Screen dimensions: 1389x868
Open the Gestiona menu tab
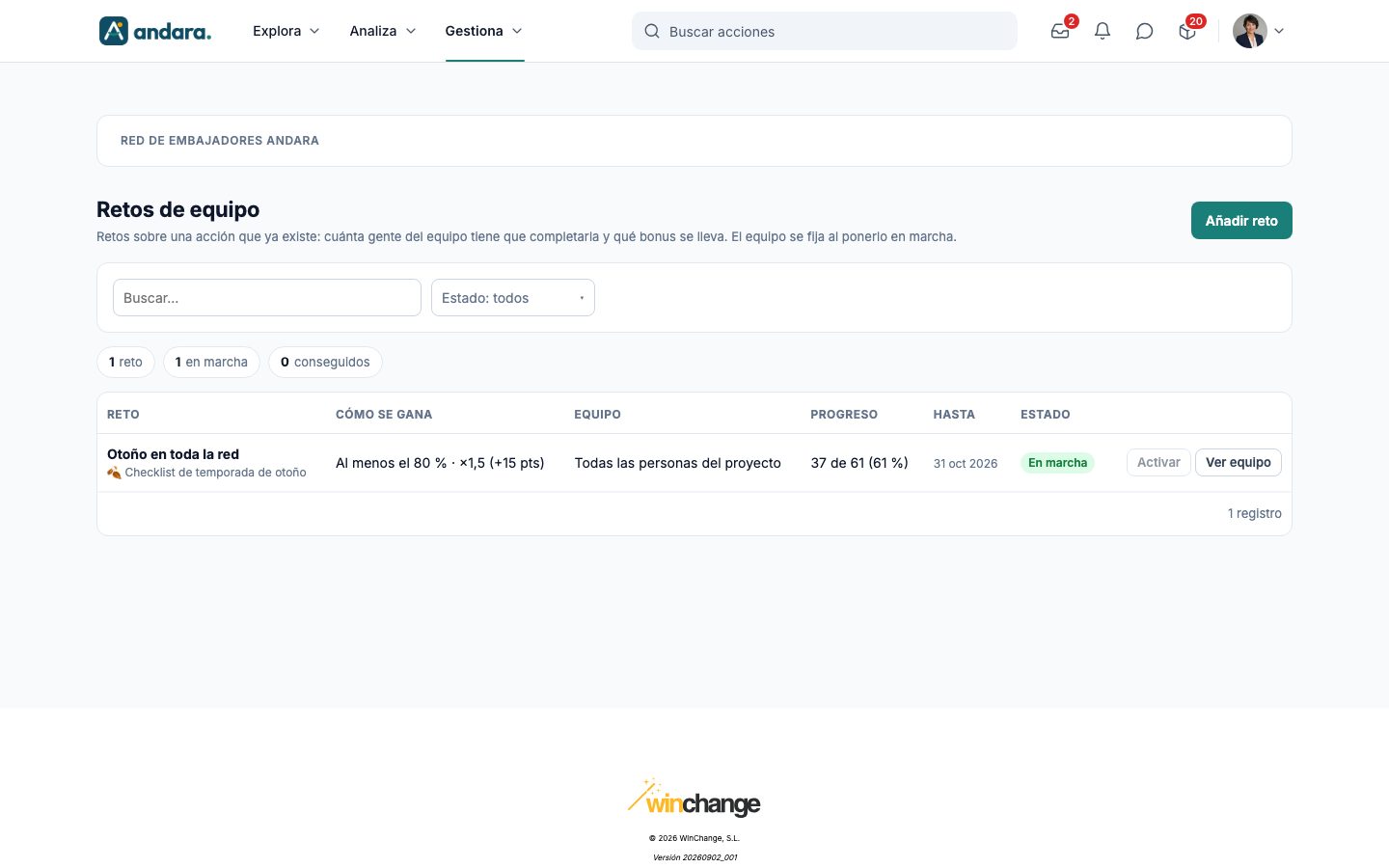click(484, 31)
